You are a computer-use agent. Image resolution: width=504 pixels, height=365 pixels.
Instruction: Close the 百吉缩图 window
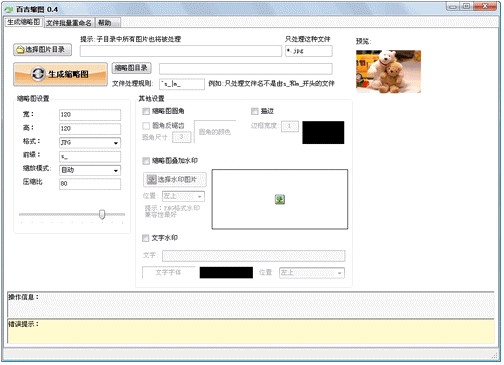pos(485,6)
